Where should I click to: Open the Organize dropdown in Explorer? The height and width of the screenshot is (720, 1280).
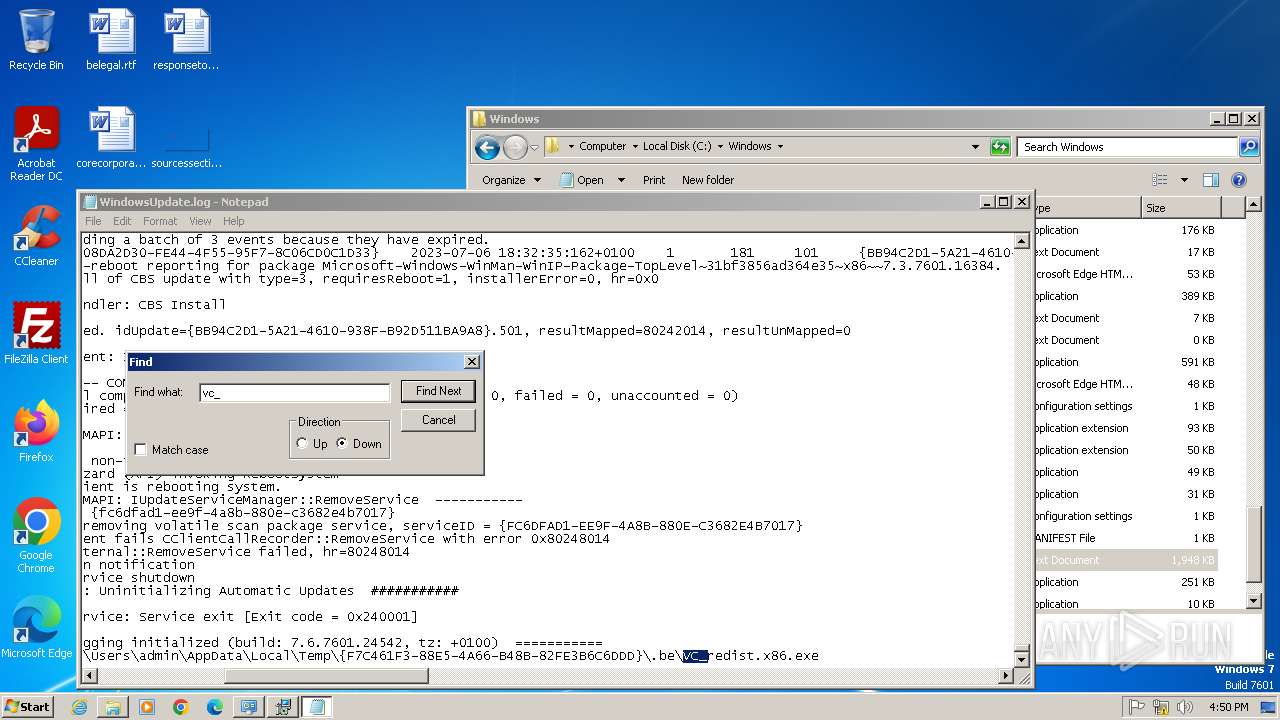[512, 180]
